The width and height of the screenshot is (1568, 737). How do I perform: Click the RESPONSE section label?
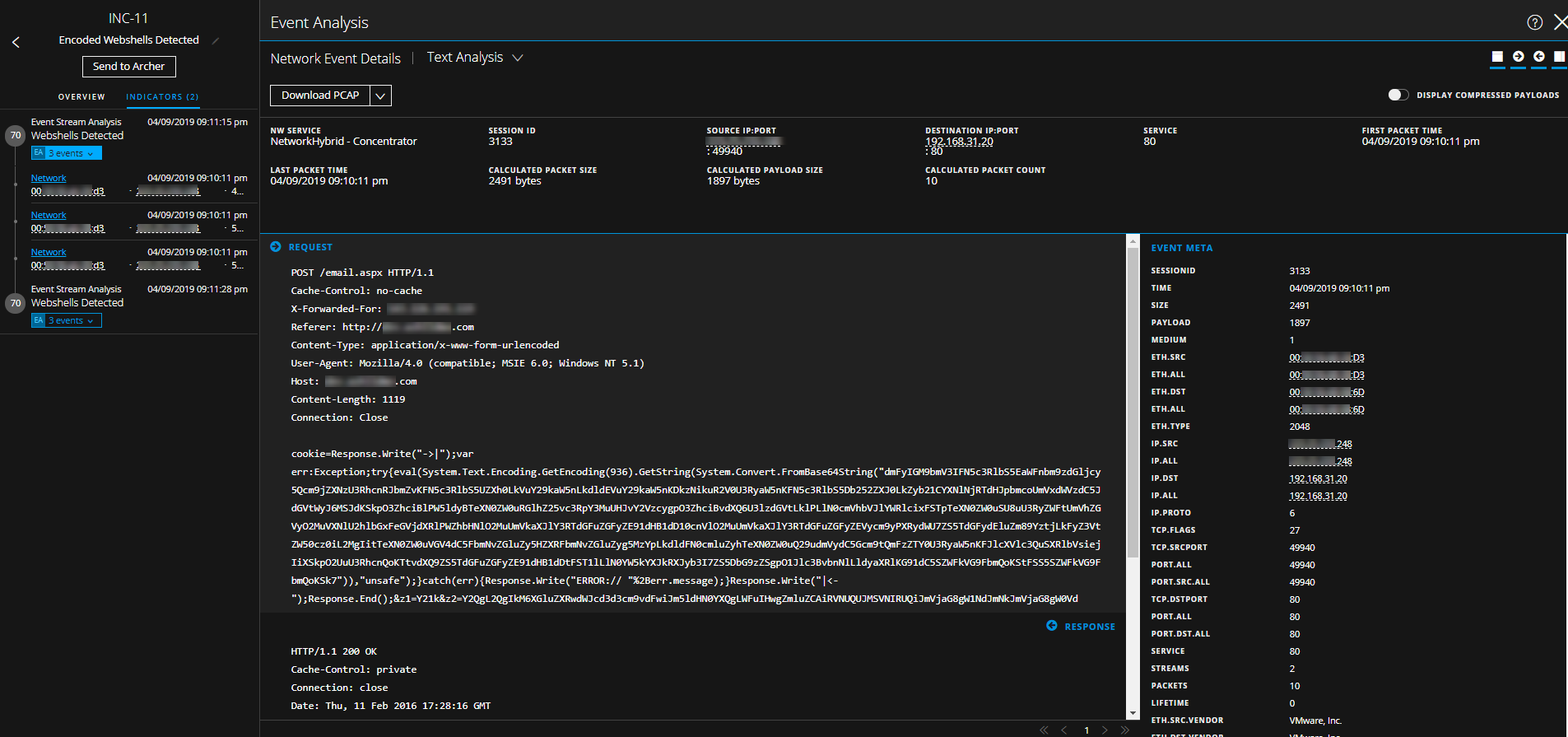tap(1090, 627)
